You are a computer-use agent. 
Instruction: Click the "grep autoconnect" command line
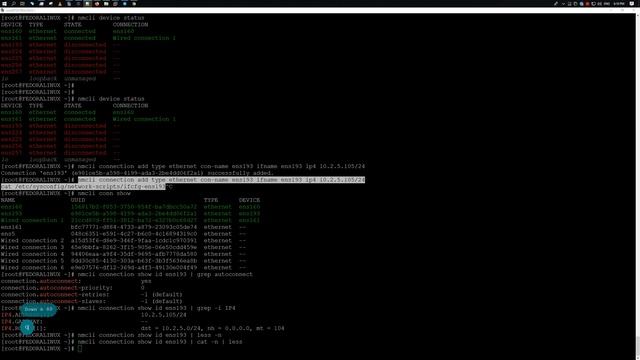coord(165,274)
